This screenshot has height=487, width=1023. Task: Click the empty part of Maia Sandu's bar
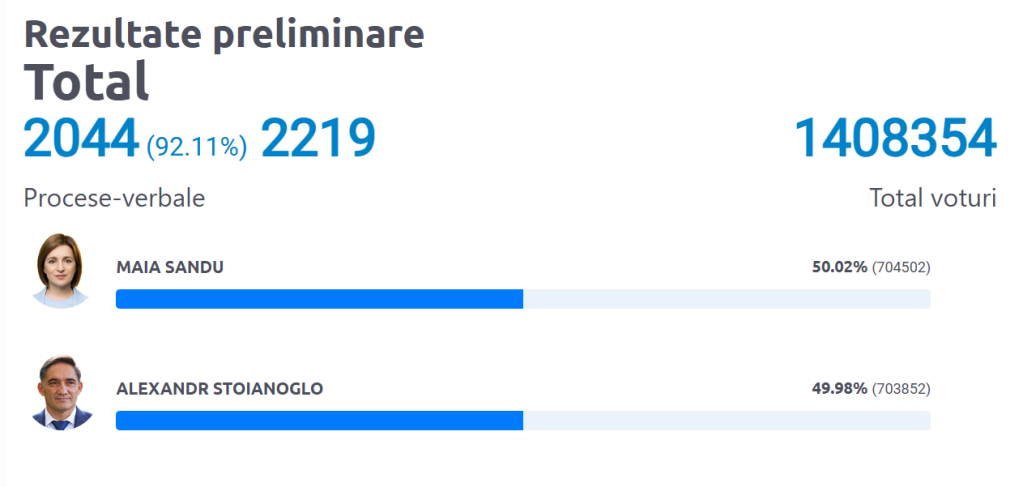727,299
